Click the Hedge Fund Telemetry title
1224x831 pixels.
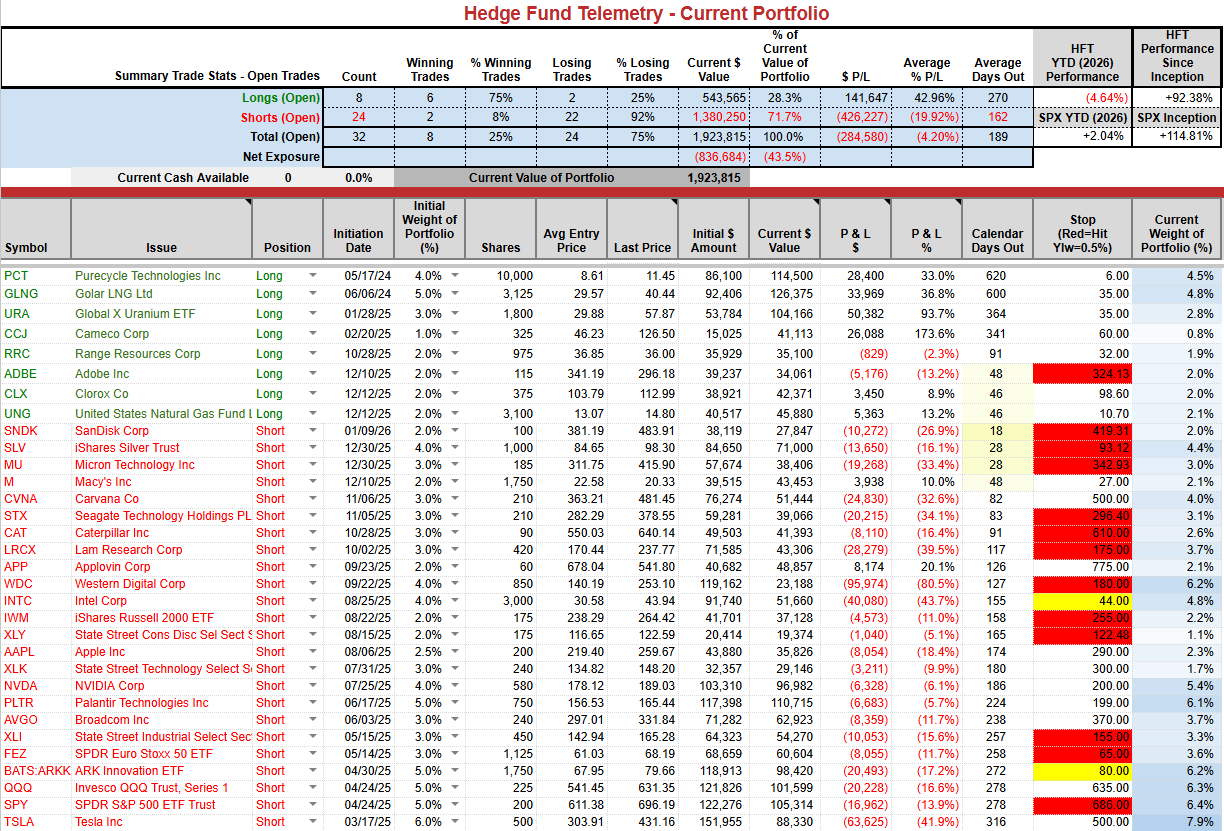[646, 13]
